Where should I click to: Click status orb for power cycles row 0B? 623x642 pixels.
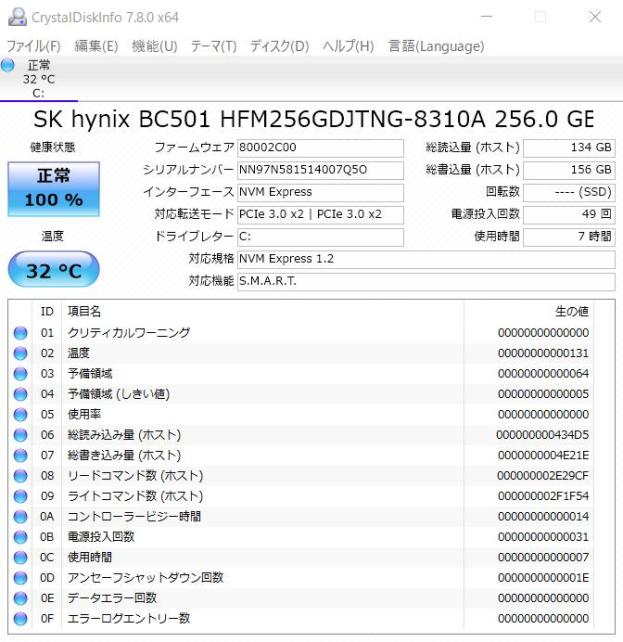20,537
